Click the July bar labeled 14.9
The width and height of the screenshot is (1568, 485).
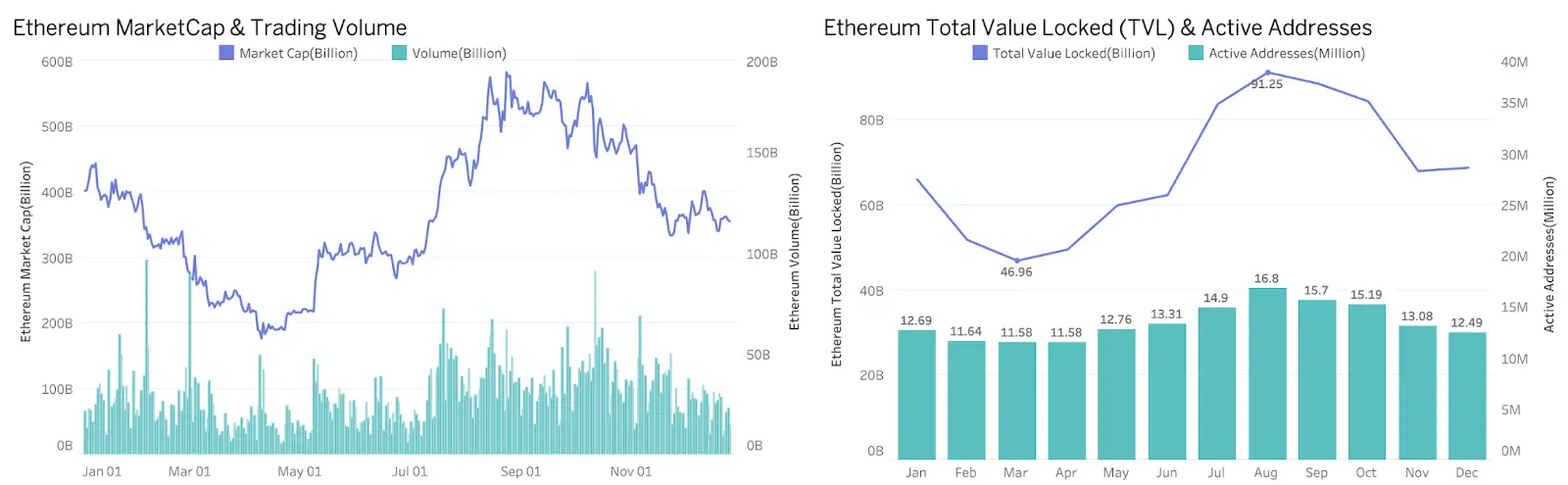coord(1216,383)
